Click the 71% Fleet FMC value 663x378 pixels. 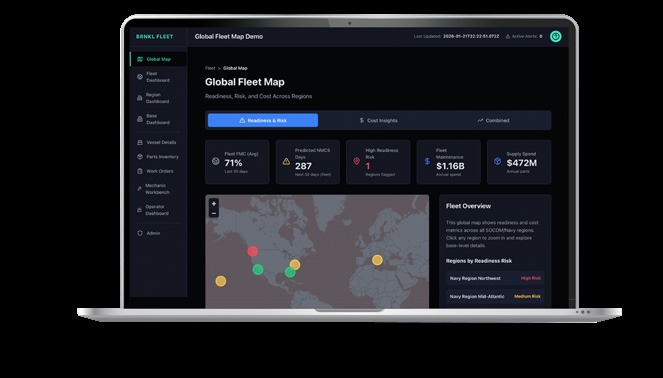(233, 163)
